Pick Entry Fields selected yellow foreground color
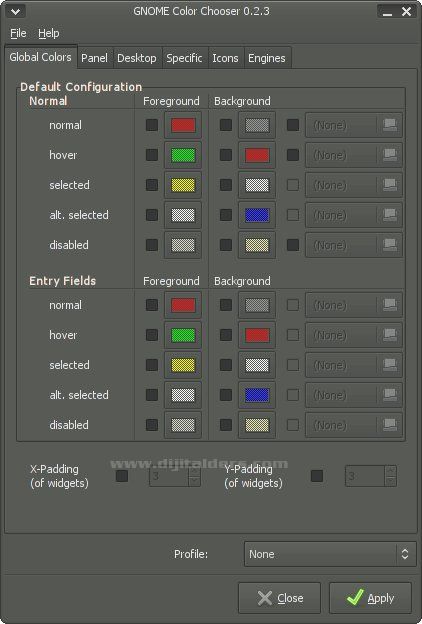The height and width of the screenshot is (624, 422). coord(183,365)
